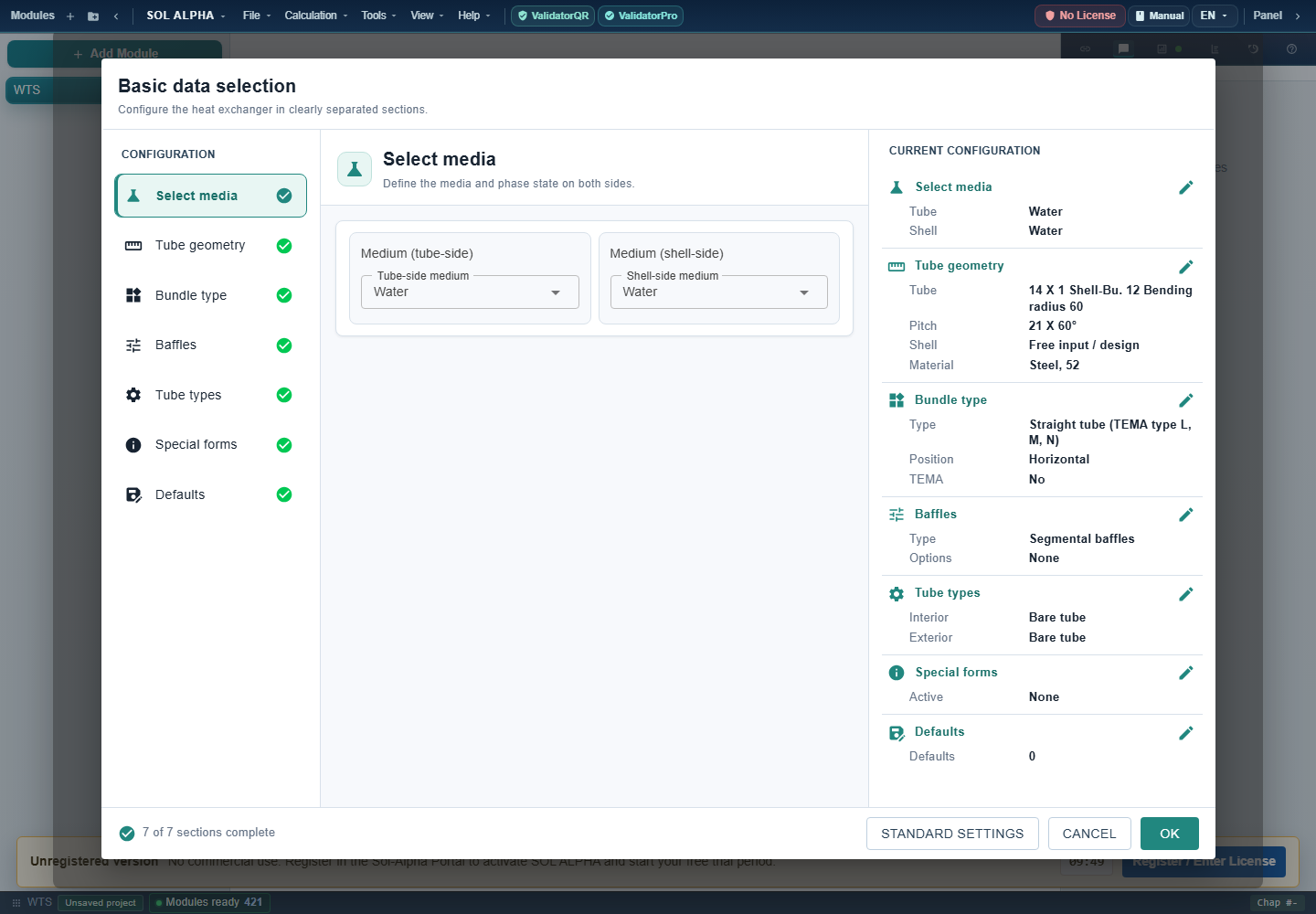
Task: Open the Calculation menu
Action: tap(315, 16)
